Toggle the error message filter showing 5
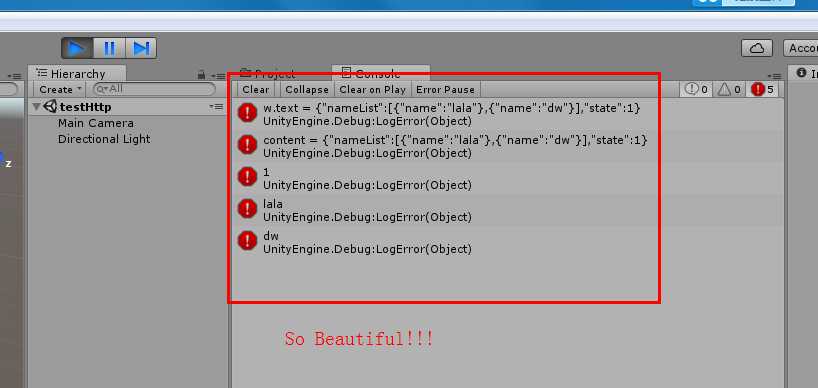The height and width of the screenshot is (388, 818). coord(762,90)
